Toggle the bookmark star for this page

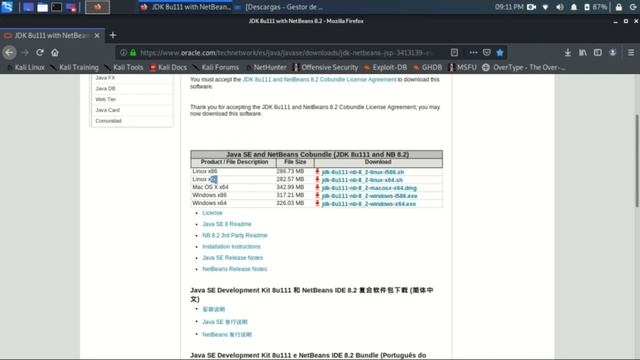click(500, 53)
